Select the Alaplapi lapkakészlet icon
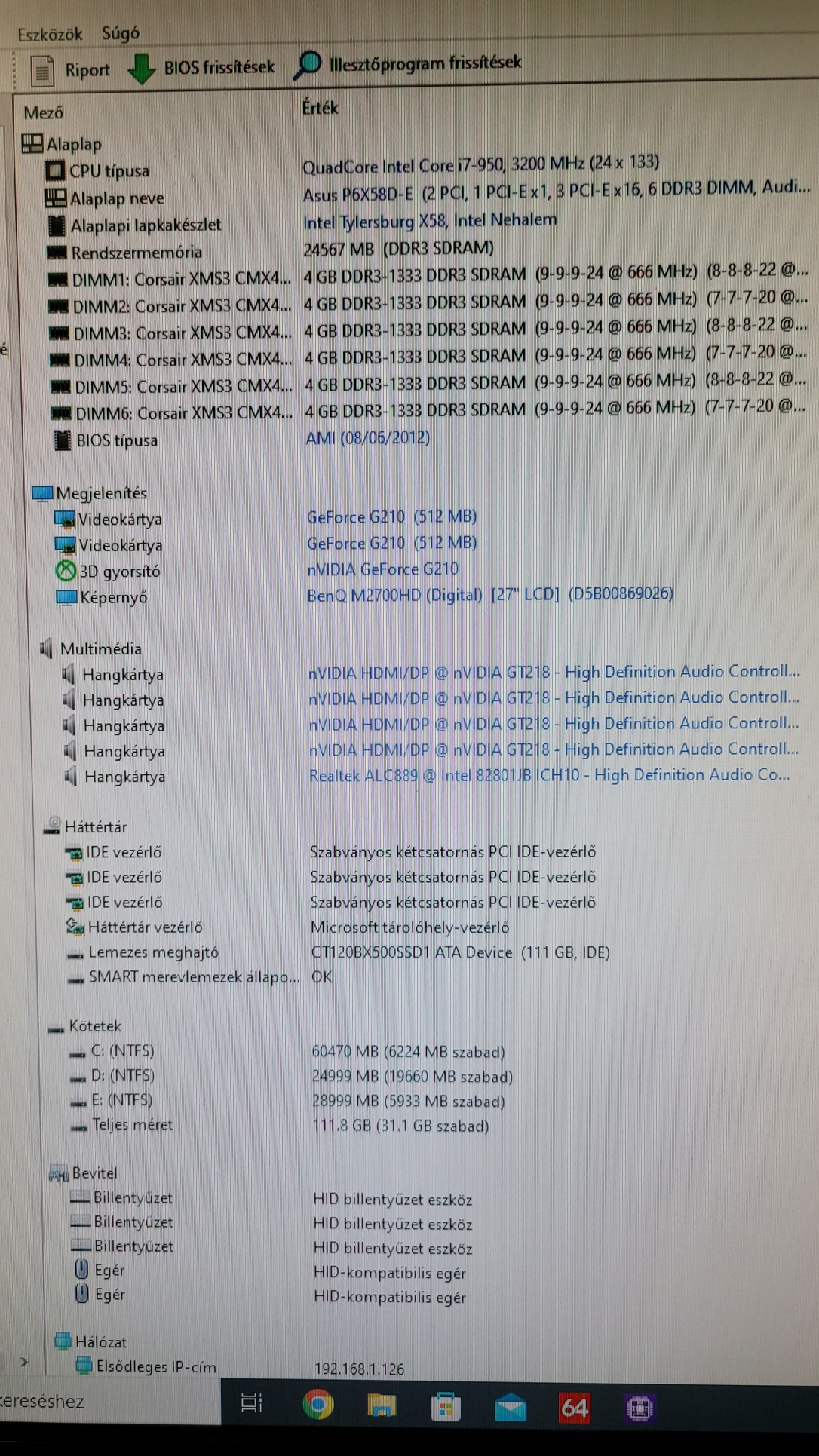This screenshot has height=1456, width=819. [57, 225]
